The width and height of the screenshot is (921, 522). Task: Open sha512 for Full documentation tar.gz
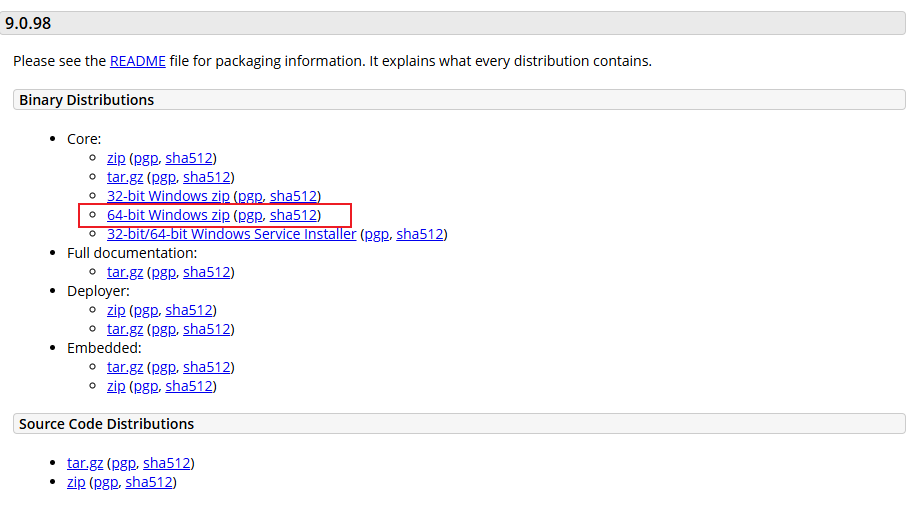click(206, 272)
